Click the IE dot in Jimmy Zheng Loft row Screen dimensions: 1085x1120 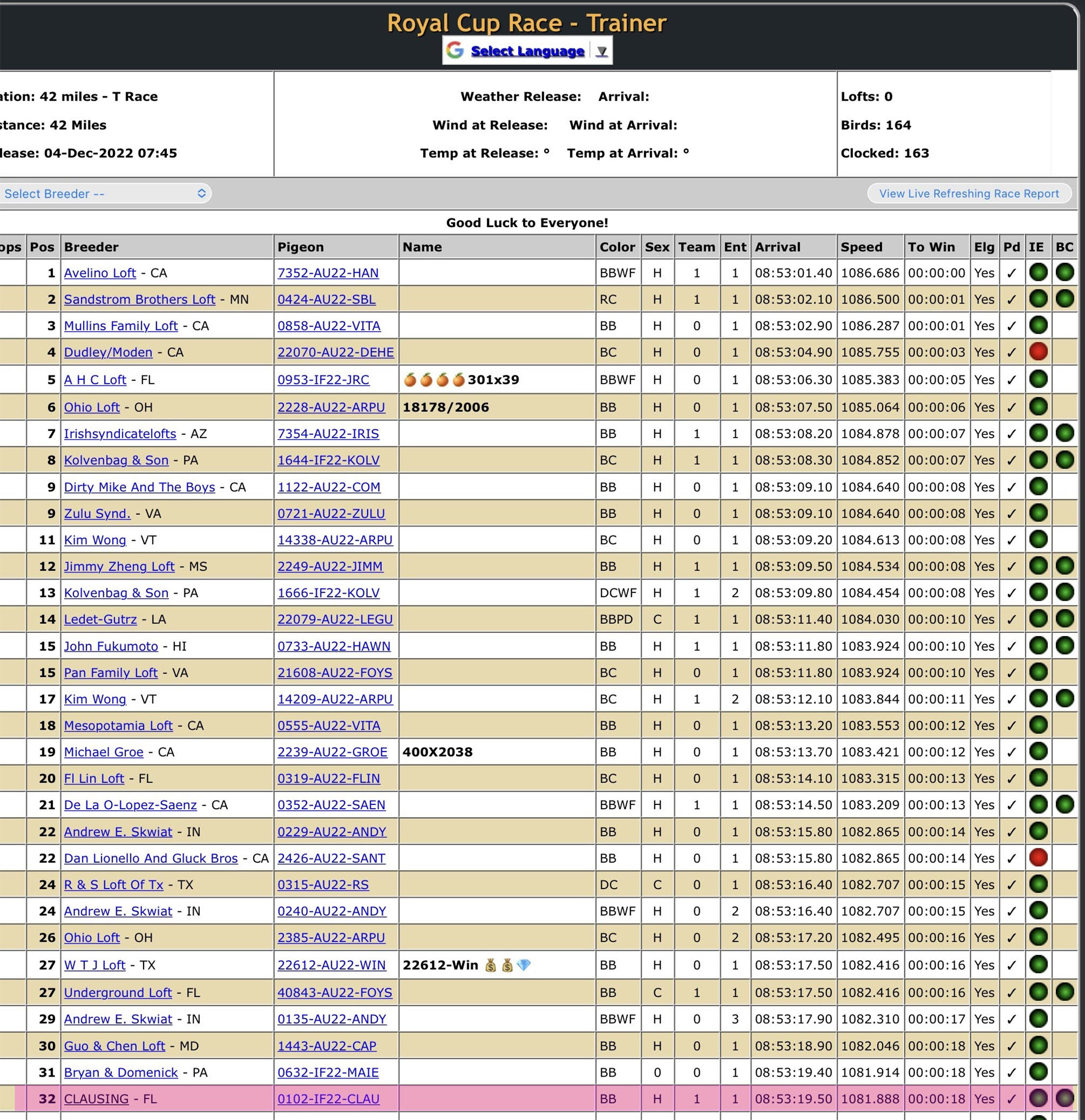(x=1038, y=566)
